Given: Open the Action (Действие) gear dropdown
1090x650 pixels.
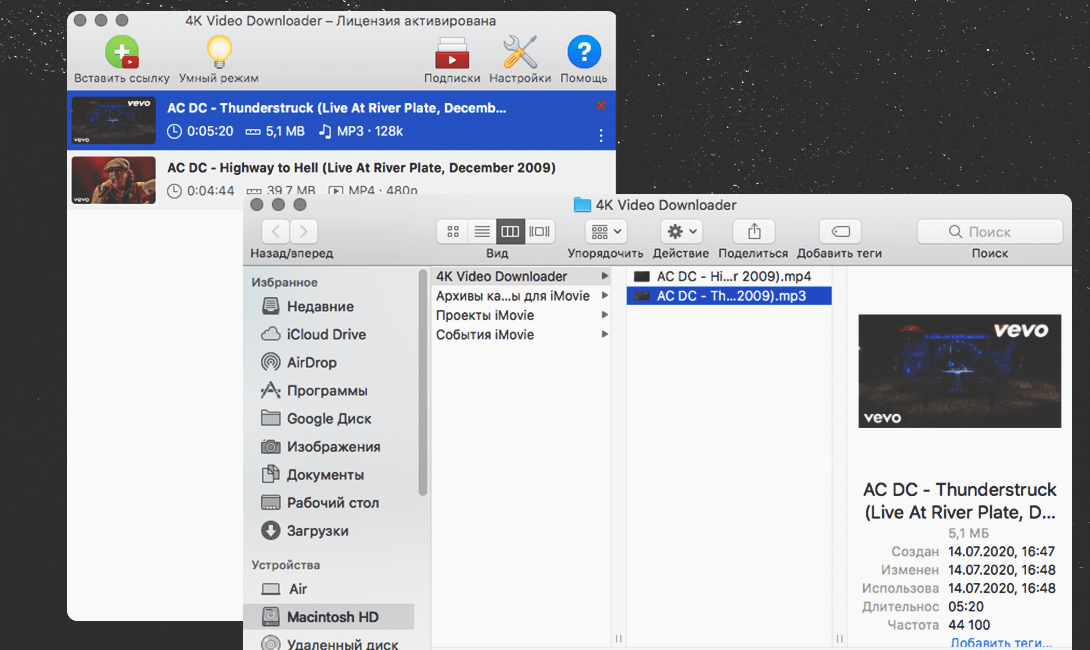Looking at the screenshot, I should (x=681, y=231).
